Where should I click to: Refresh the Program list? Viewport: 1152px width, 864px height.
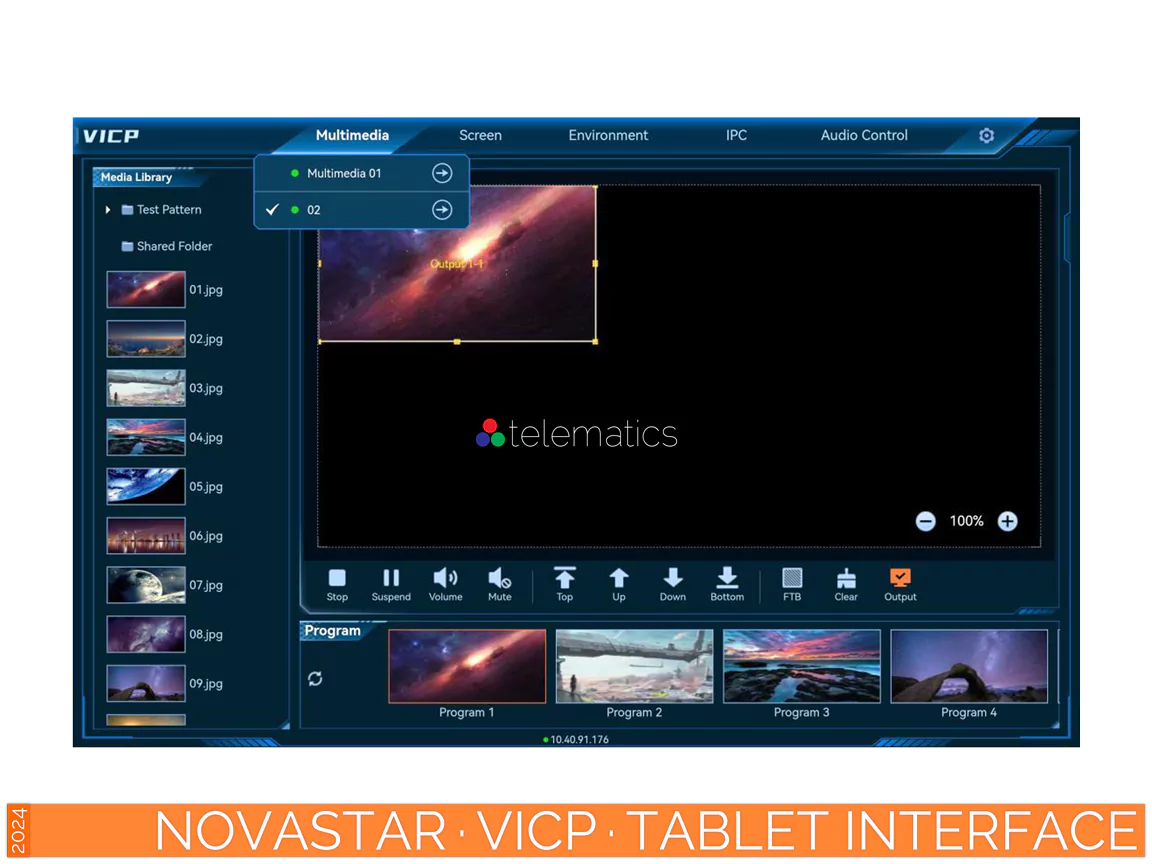click(315, 679)
